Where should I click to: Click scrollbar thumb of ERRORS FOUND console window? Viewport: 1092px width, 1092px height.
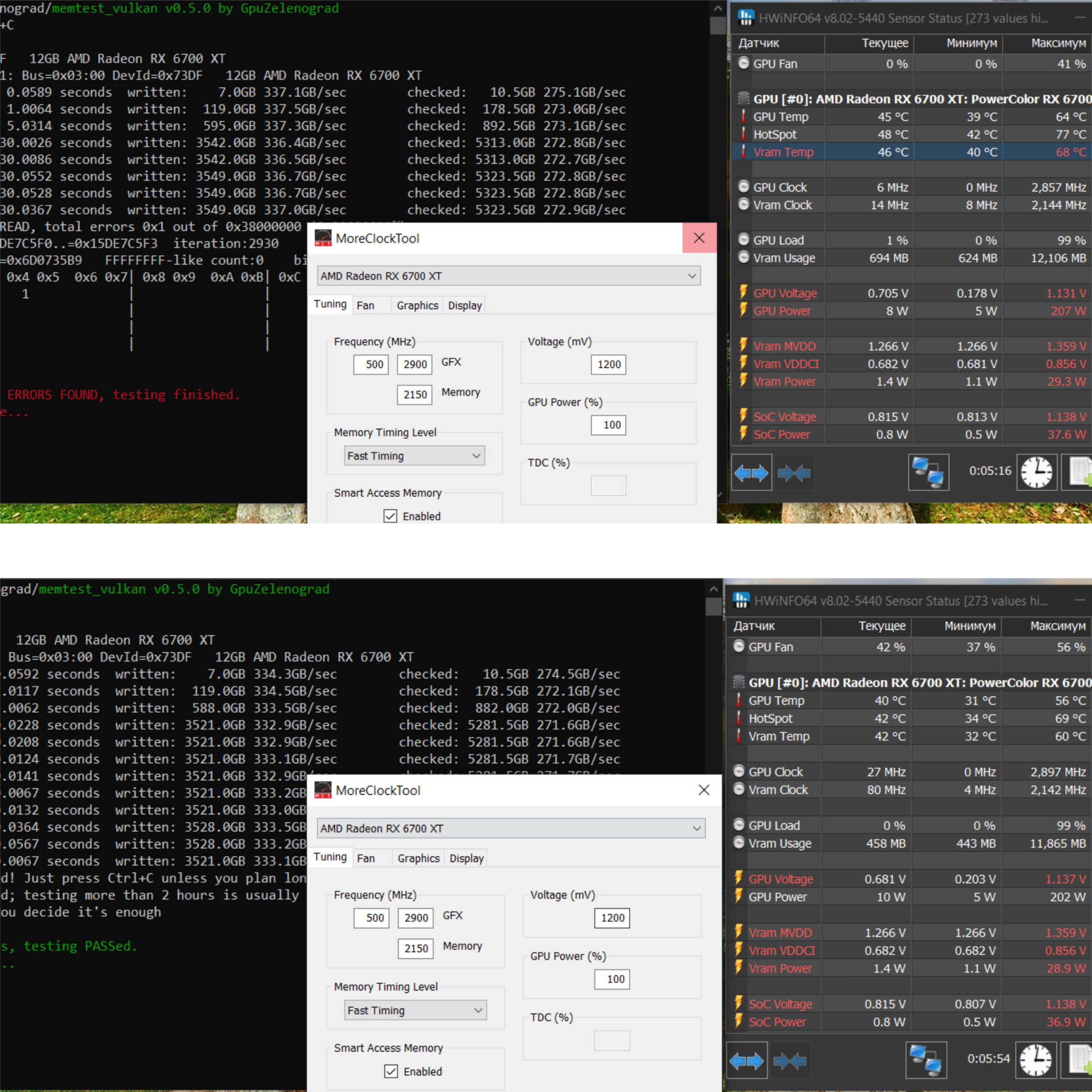click(718, 26)
